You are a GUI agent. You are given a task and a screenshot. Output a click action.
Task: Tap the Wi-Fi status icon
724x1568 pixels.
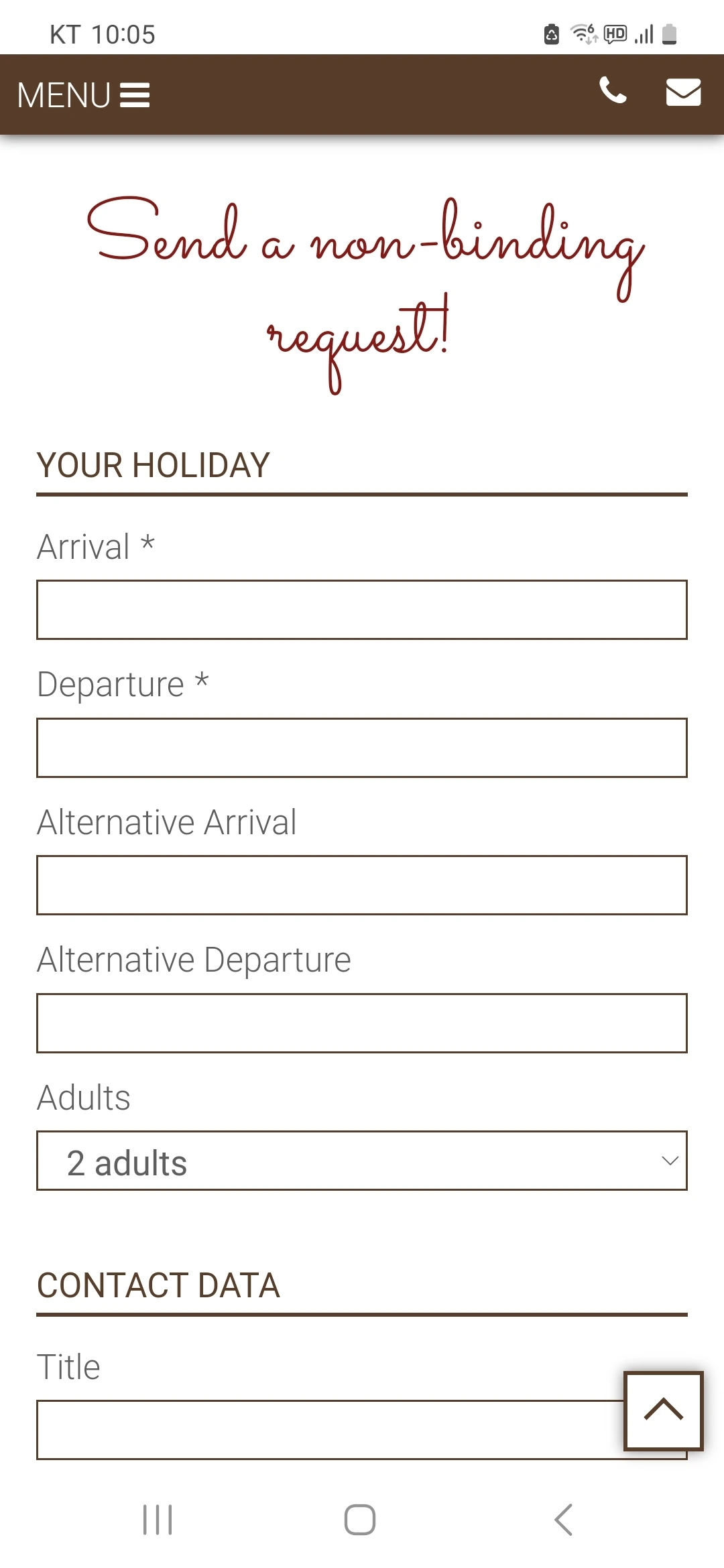pos(583,34)
